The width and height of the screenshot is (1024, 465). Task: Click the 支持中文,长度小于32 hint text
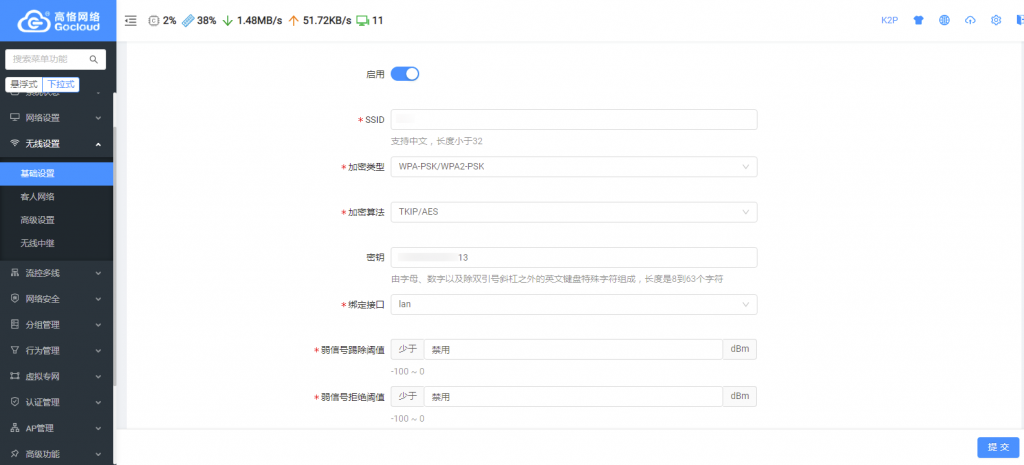point(436,141)
